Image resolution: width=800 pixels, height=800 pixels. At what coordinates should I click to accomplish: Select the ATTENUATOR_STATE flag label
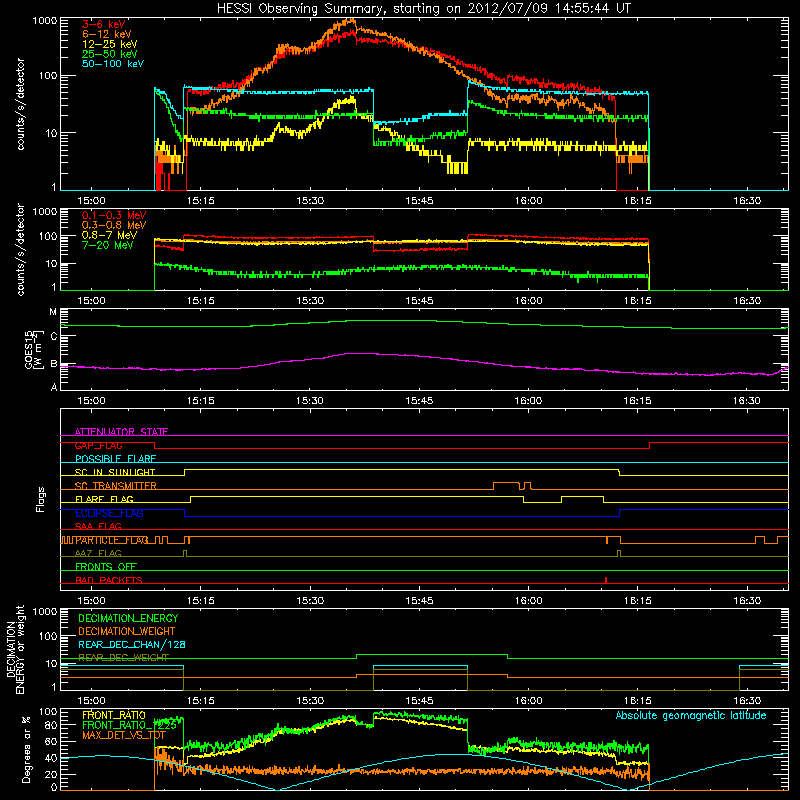pyautogui.click(x=121, y=432)
